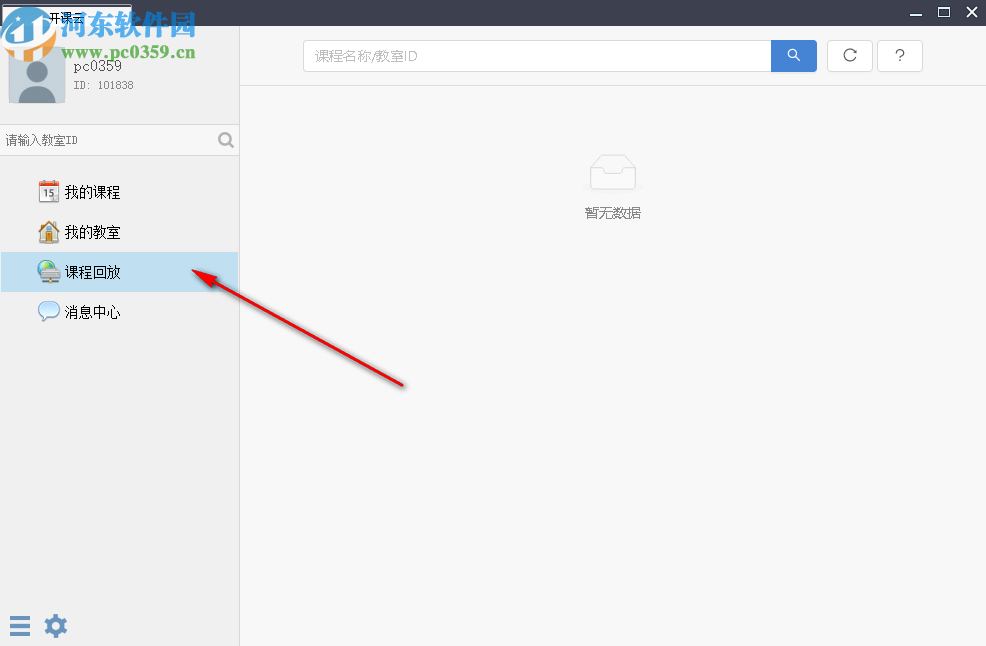The width and height of the screenshot is (986, 646).
Task: Open 我的课程 in sidebar
Action: click(119, 192)
